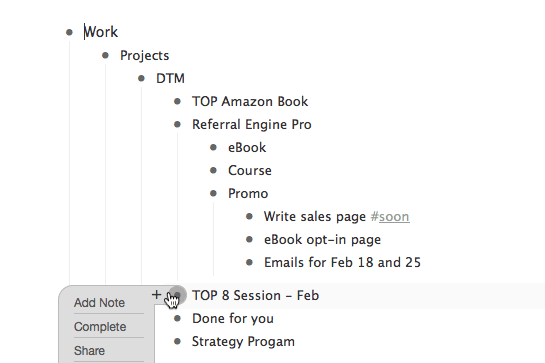This screenshot has width=545, height=363.
Task: Select Complete in the popup menu
Action: pos(100,326)
